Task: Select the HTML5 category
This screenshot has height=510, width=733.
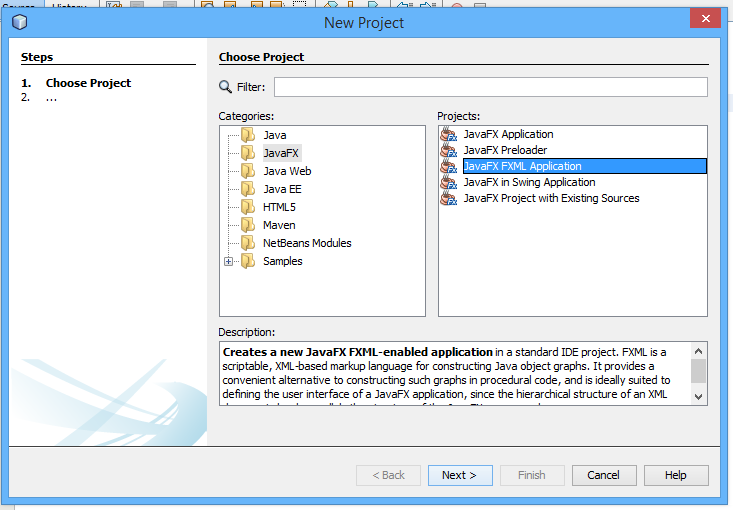Action: [x=279, y=207]
